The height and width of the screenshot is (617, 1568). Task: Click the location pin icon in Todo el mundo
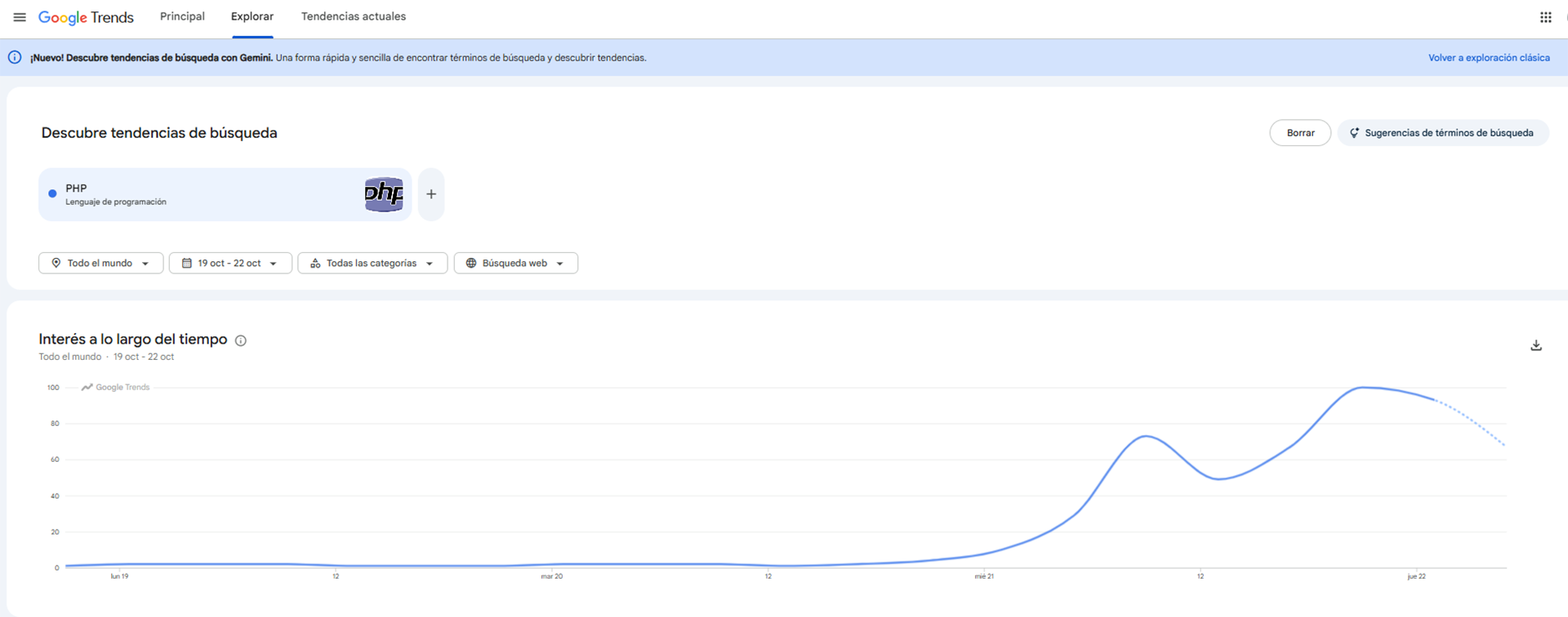click(x=56, y=263)
